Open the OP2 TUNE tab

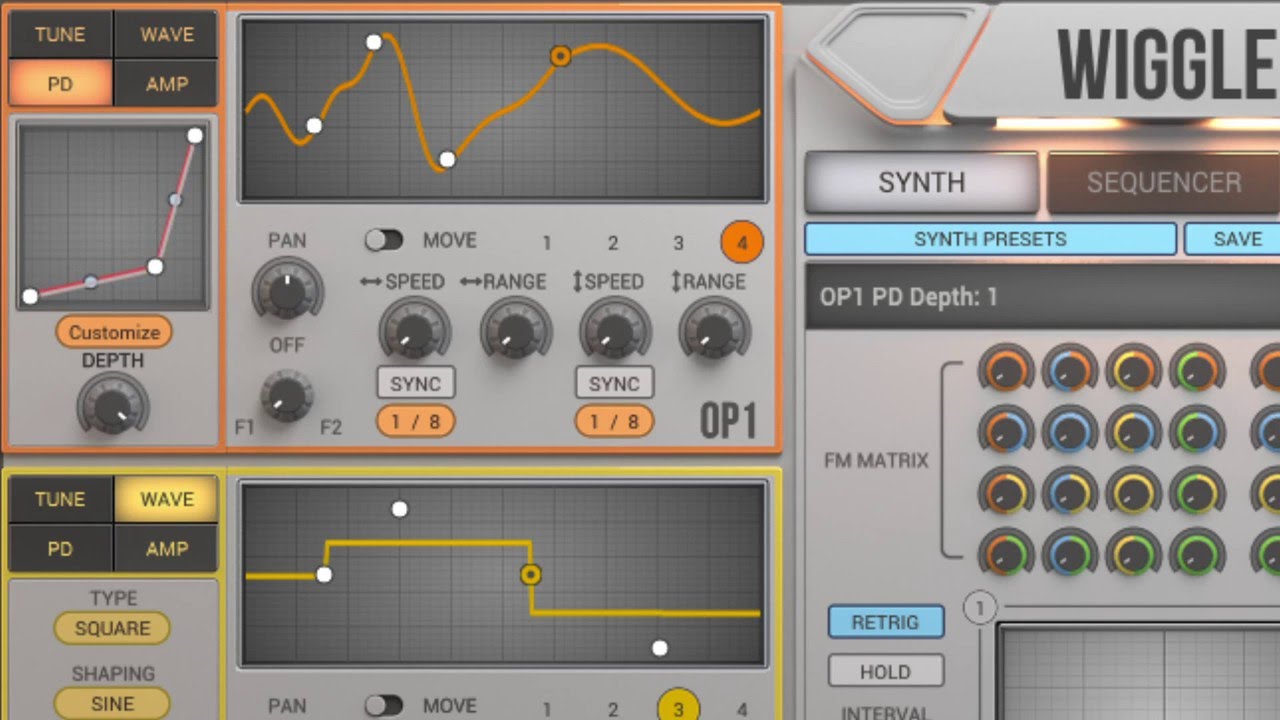click(60, 499)
